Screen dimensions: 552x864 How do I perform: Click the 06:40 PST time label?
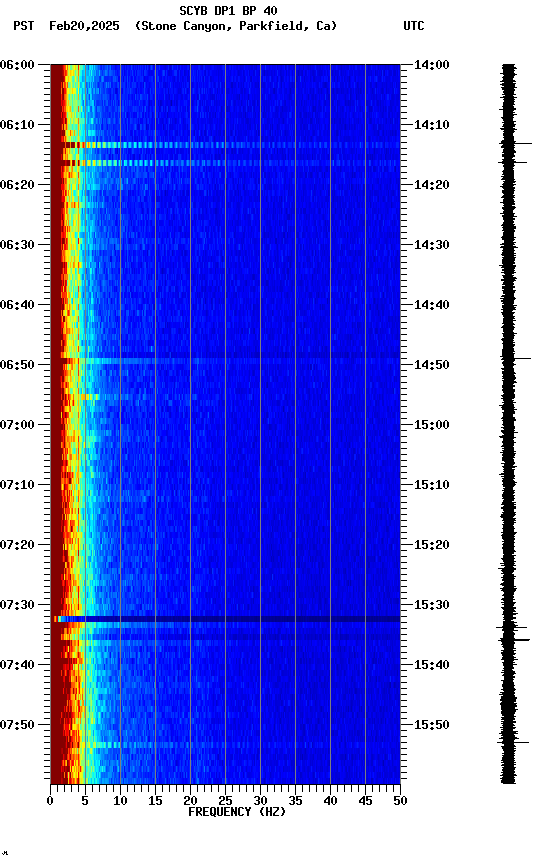point(17,305)
